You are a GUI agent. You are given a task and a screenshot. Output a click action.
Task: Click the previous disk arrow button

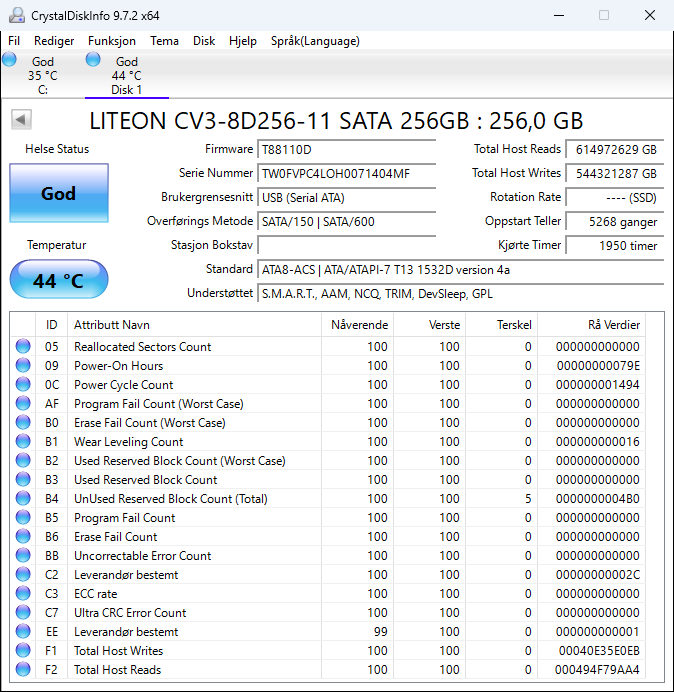tap(21, 120)
